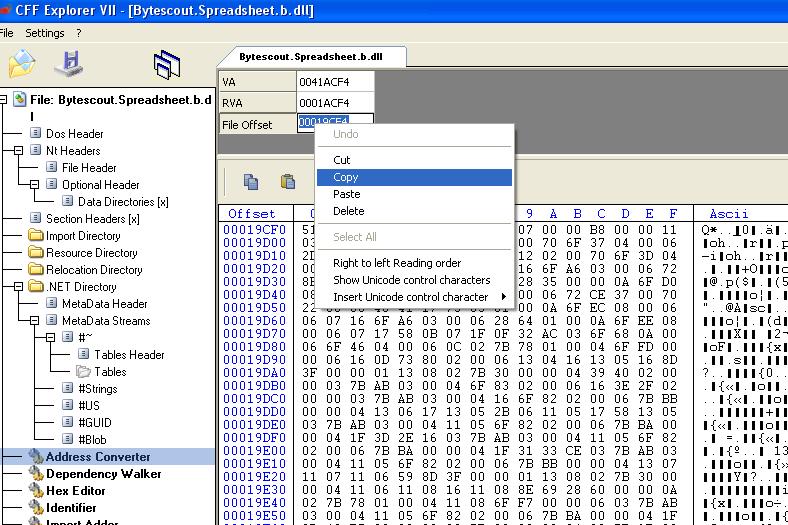Select Dos Header in the tree

[74, 134]
